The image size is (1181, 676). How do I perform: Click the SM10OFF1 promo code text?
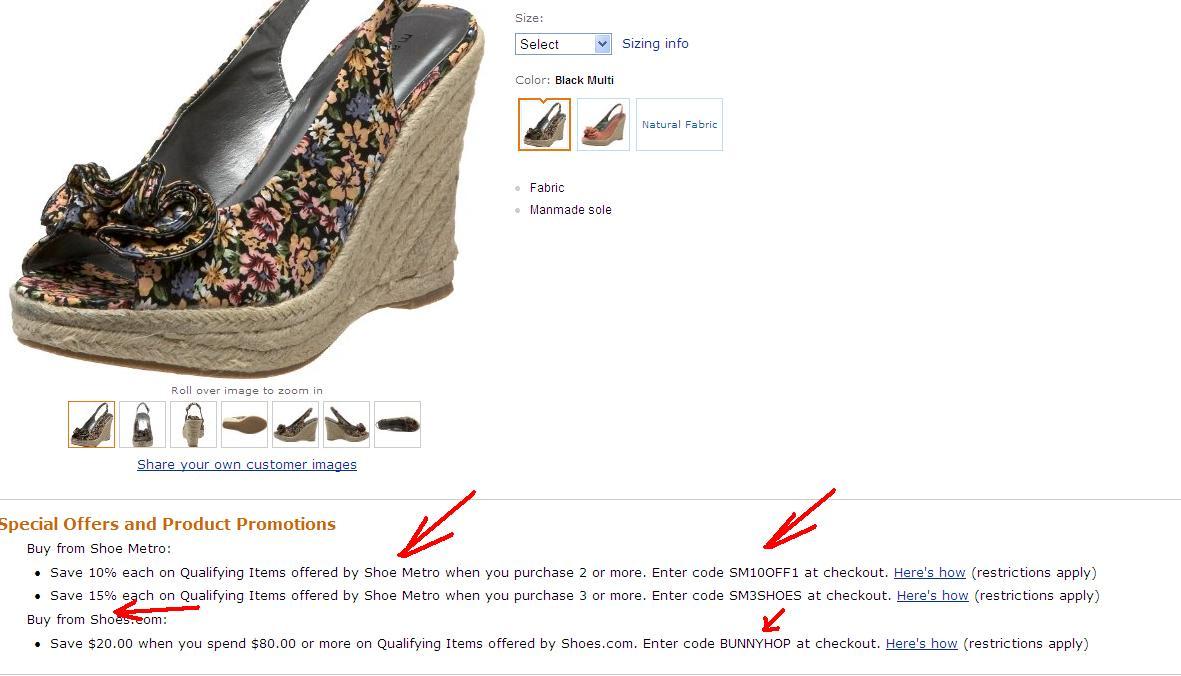764,572
